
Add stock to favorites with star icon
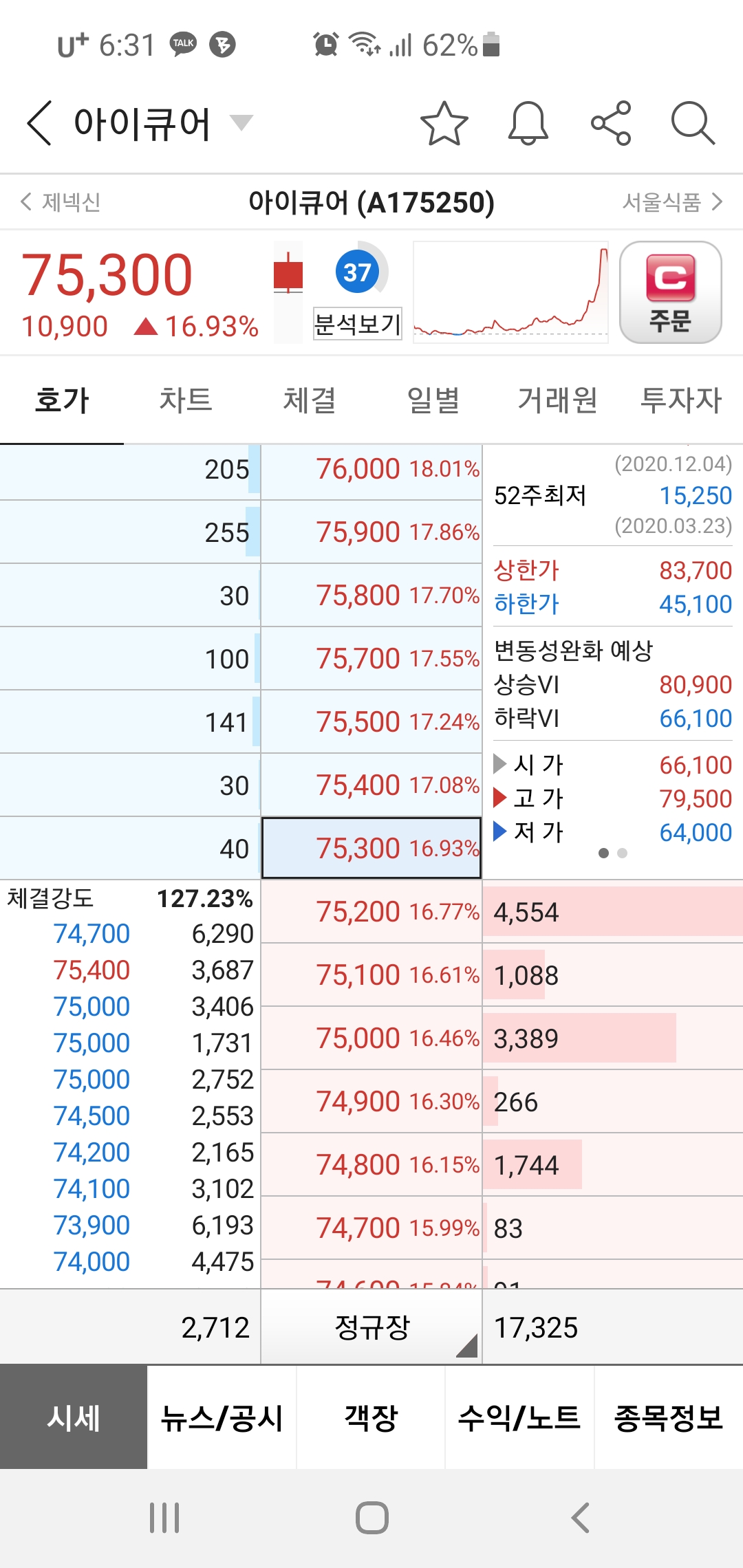[444, 124]
